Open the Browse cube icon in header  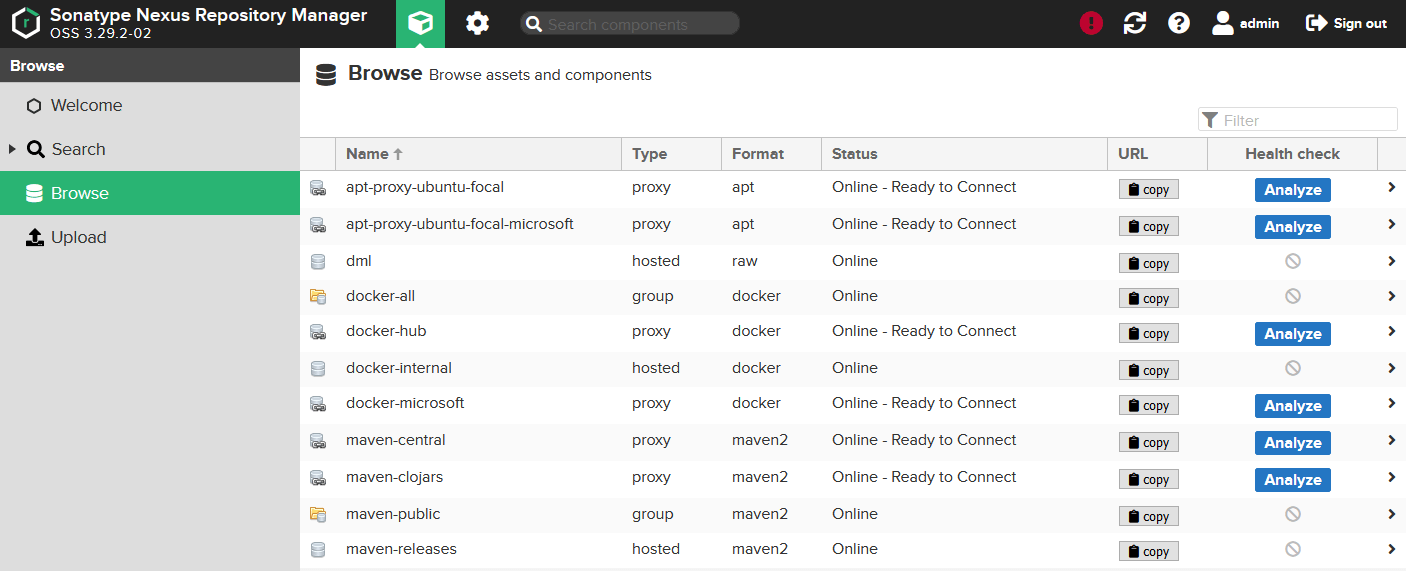pos(420,24)
